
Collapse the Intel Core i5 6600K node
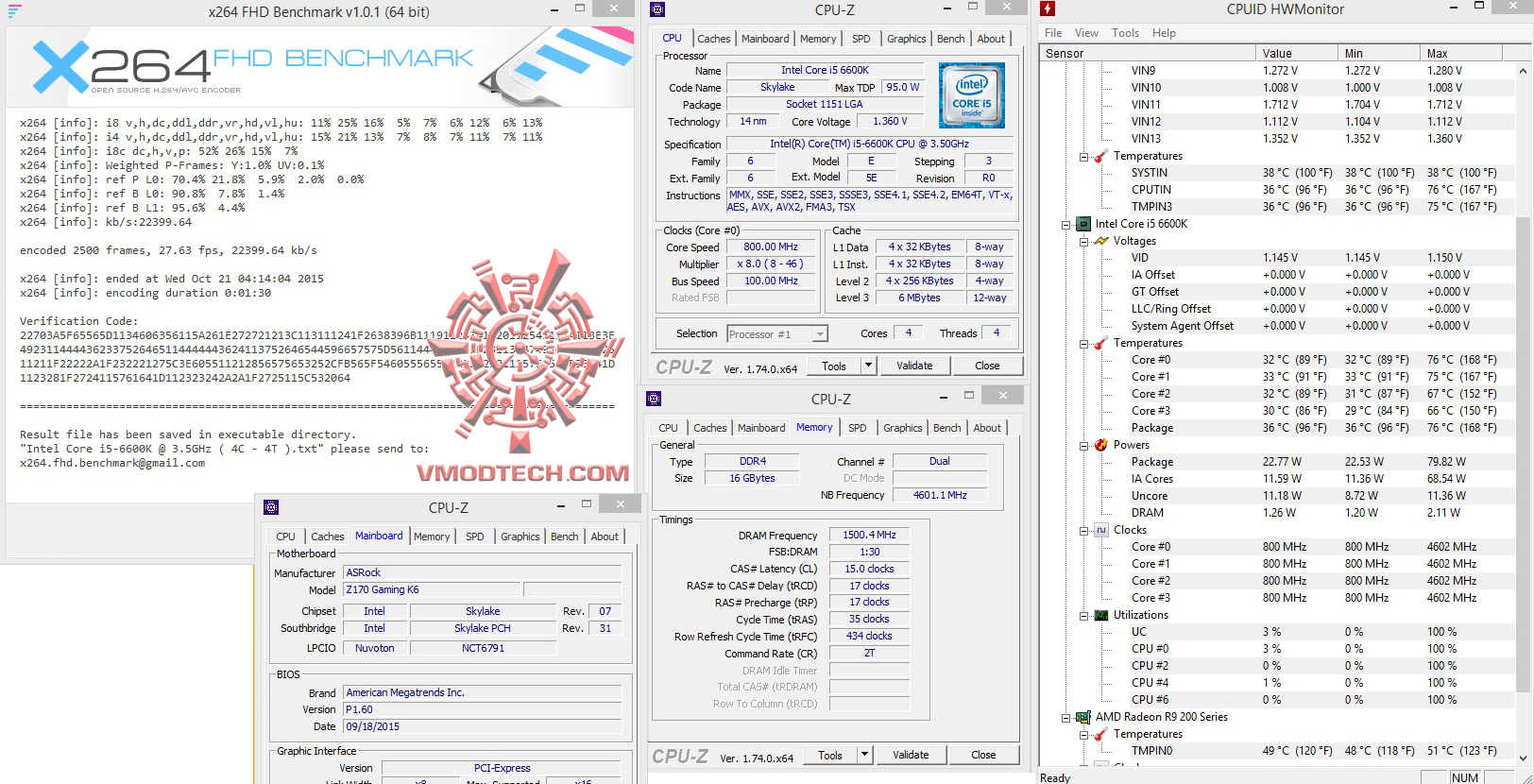pos(1066,225)
